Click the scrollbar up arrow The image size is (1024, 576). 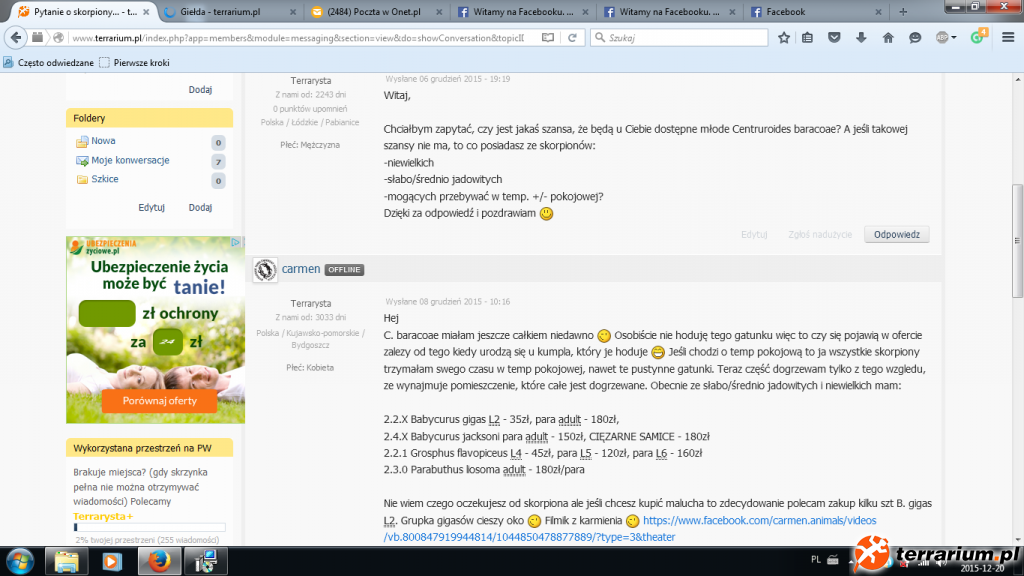tap(1017, 80)
